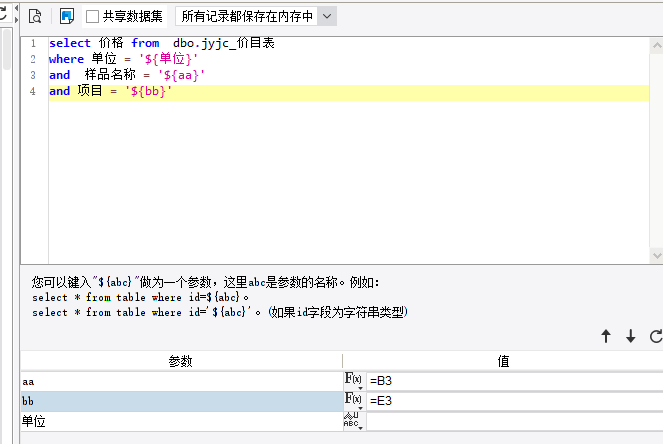
Task: Click the where 单位 line in editor
Action: click(123, 59)
